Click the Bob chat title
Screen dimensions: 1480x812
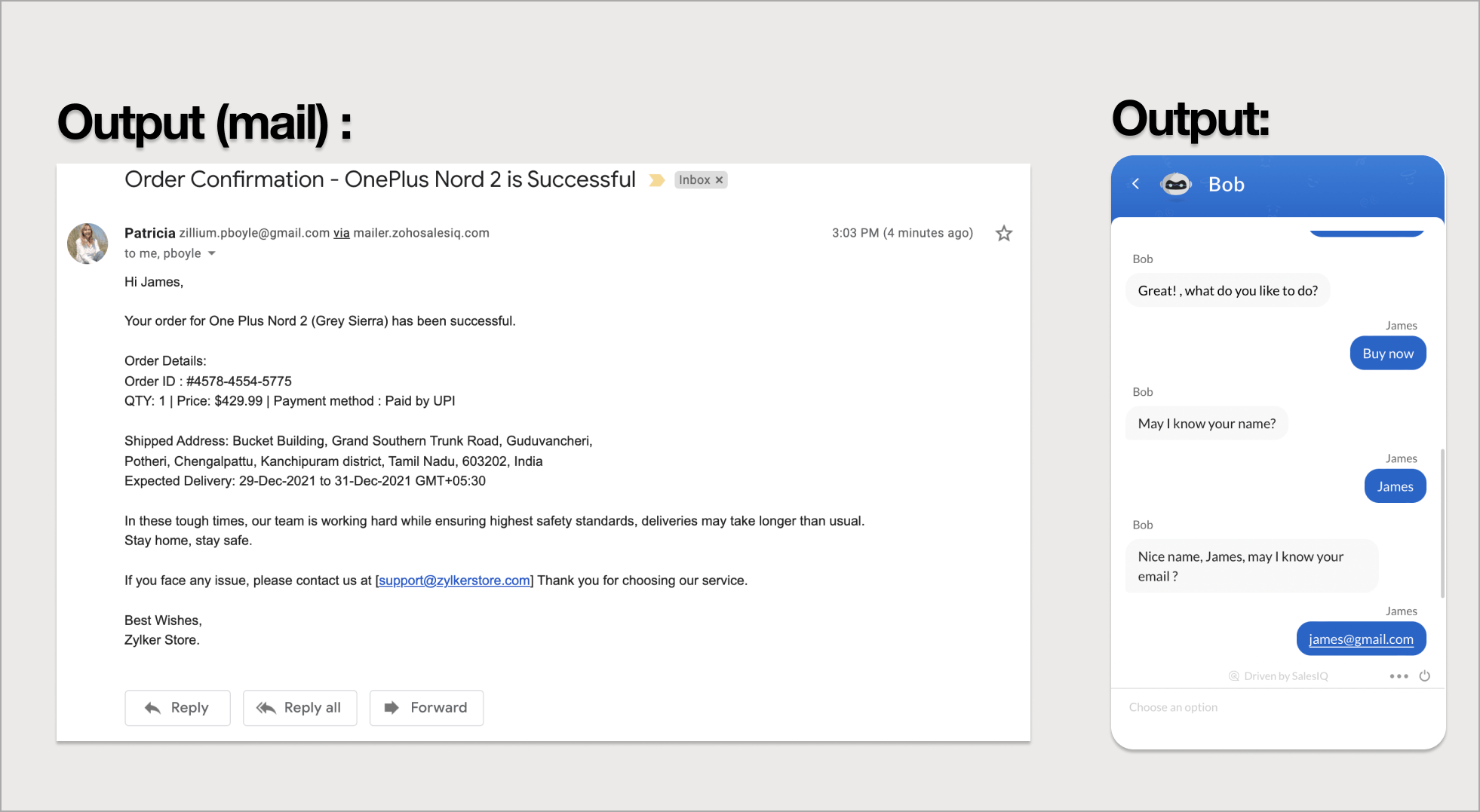click(1226, 185)
